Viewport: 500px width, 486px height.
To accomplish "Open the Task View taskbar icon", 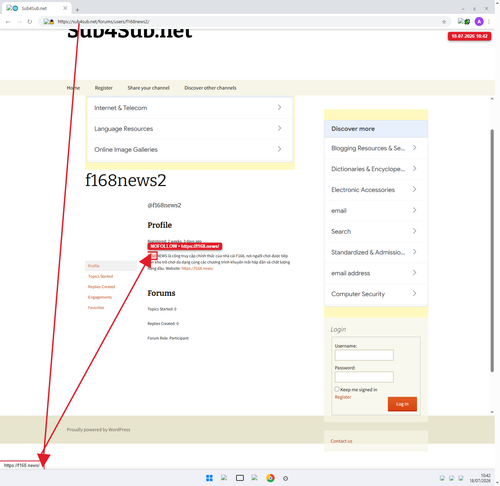I will 240,478.
